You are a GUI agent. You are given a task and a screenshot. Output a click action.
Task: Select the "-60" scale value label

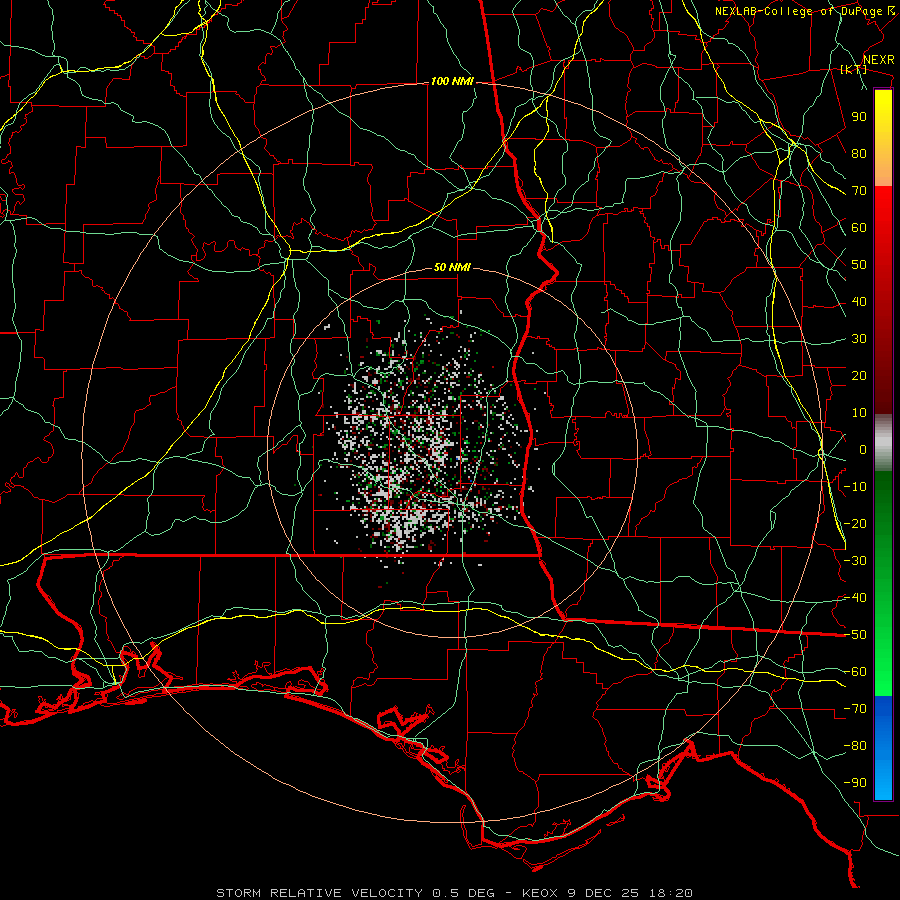click(855, 672)
